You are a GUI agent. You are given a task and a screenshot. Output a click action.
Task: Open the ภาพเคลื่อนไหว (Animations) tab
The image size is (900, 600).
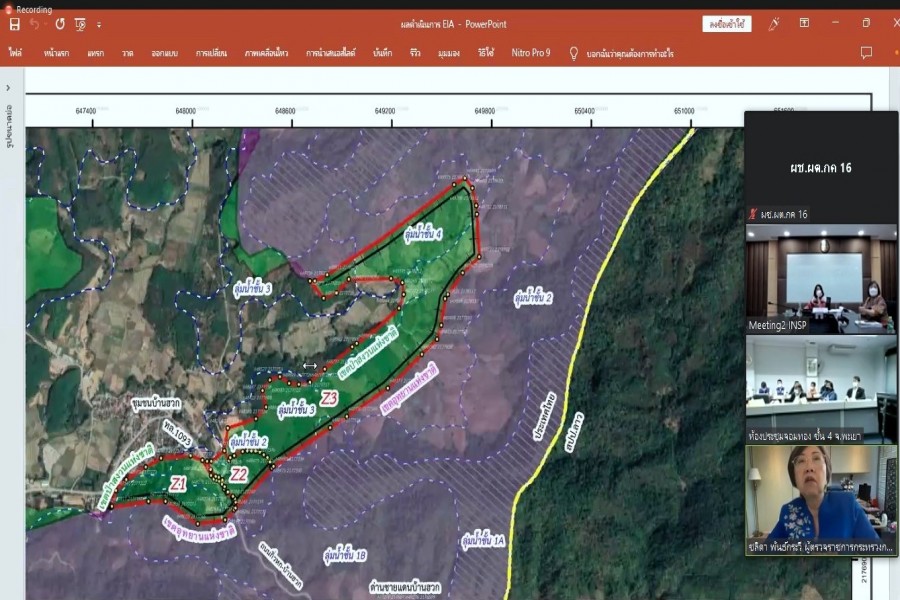tap(266, 53)
